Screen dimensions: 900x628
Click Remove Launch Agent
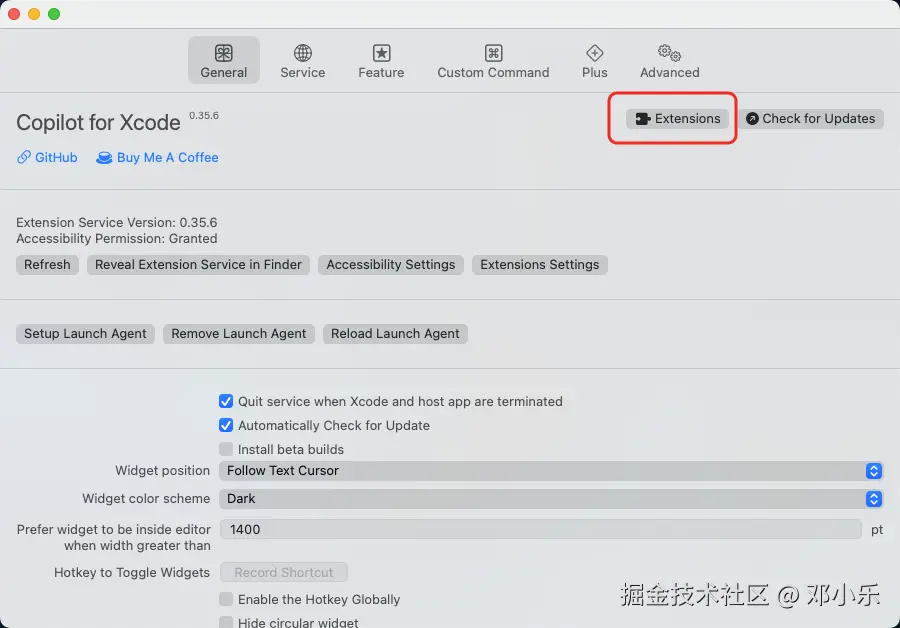point(238,334)
